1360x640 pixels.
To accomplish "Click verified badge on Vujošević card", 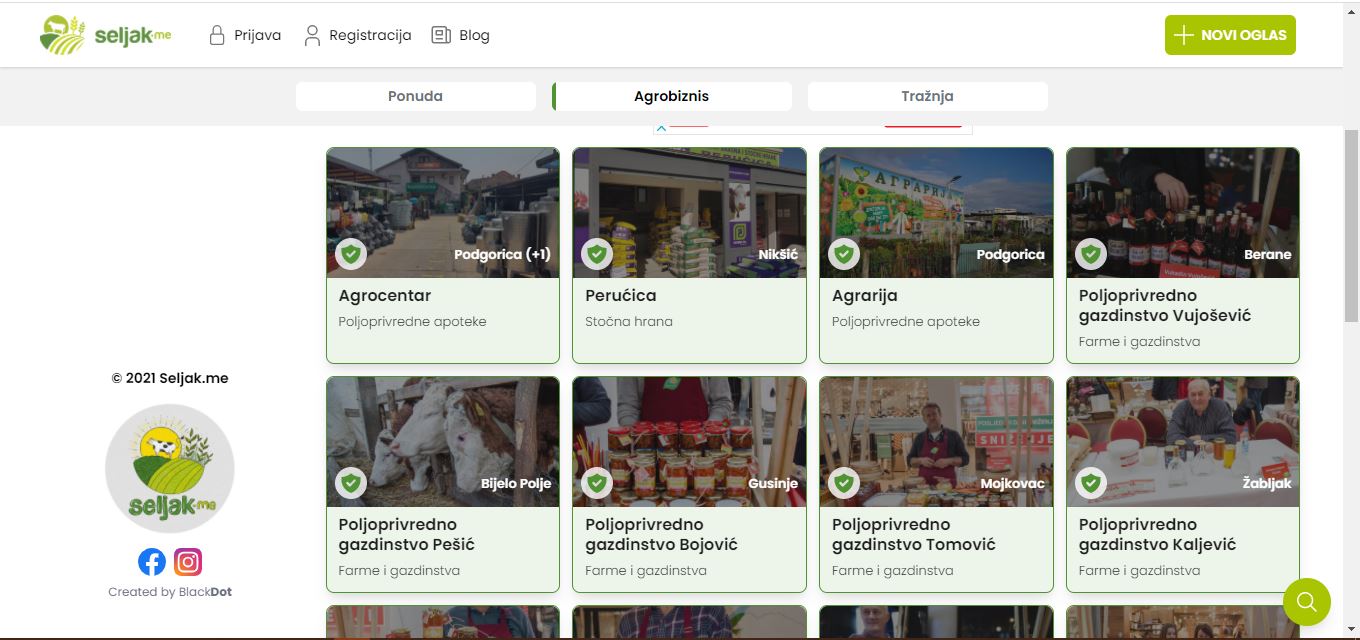I will [1091, 254].
